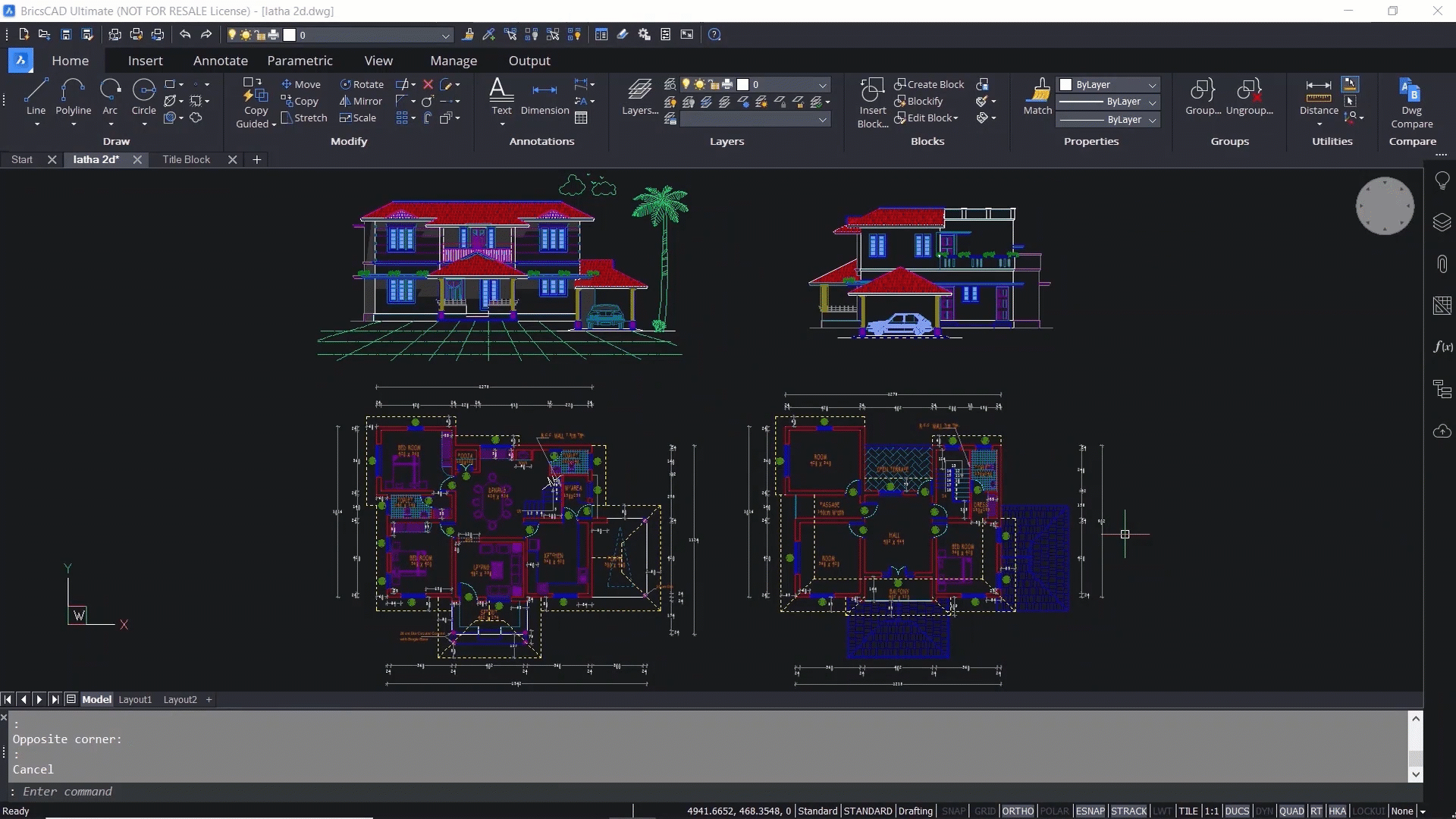The image size is (1456, 819).
Task: Switch to the Annotate ribbon tab
Action: click(220, 61)
